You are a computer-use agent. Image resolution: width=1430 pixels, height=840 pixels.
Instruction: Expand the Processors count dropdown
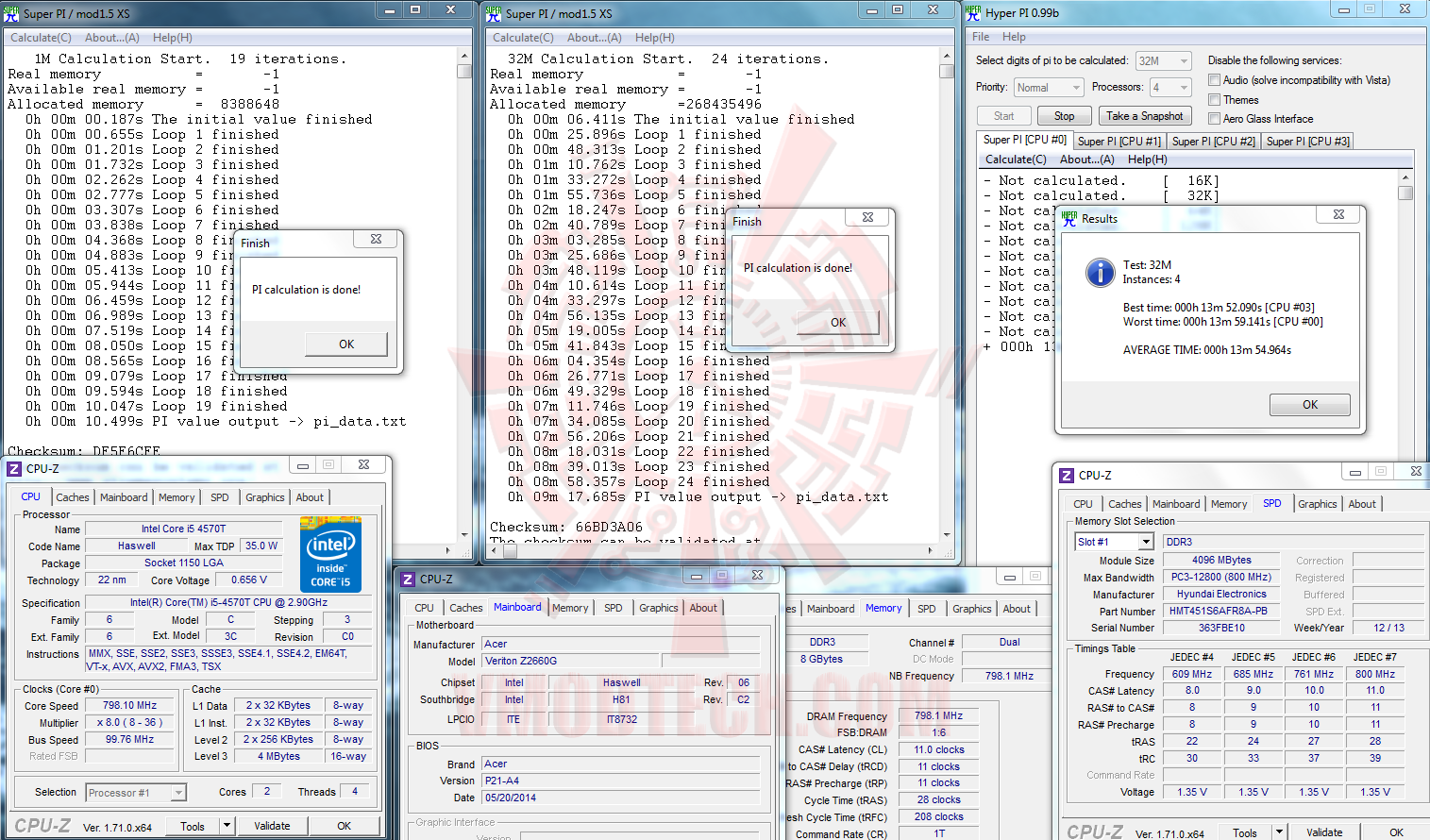point(1169,88)
